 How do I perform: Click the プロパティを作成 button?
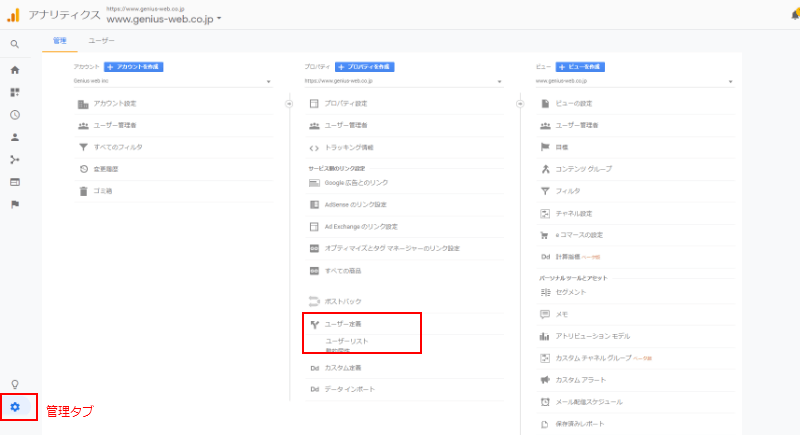[x=365, y=67]
